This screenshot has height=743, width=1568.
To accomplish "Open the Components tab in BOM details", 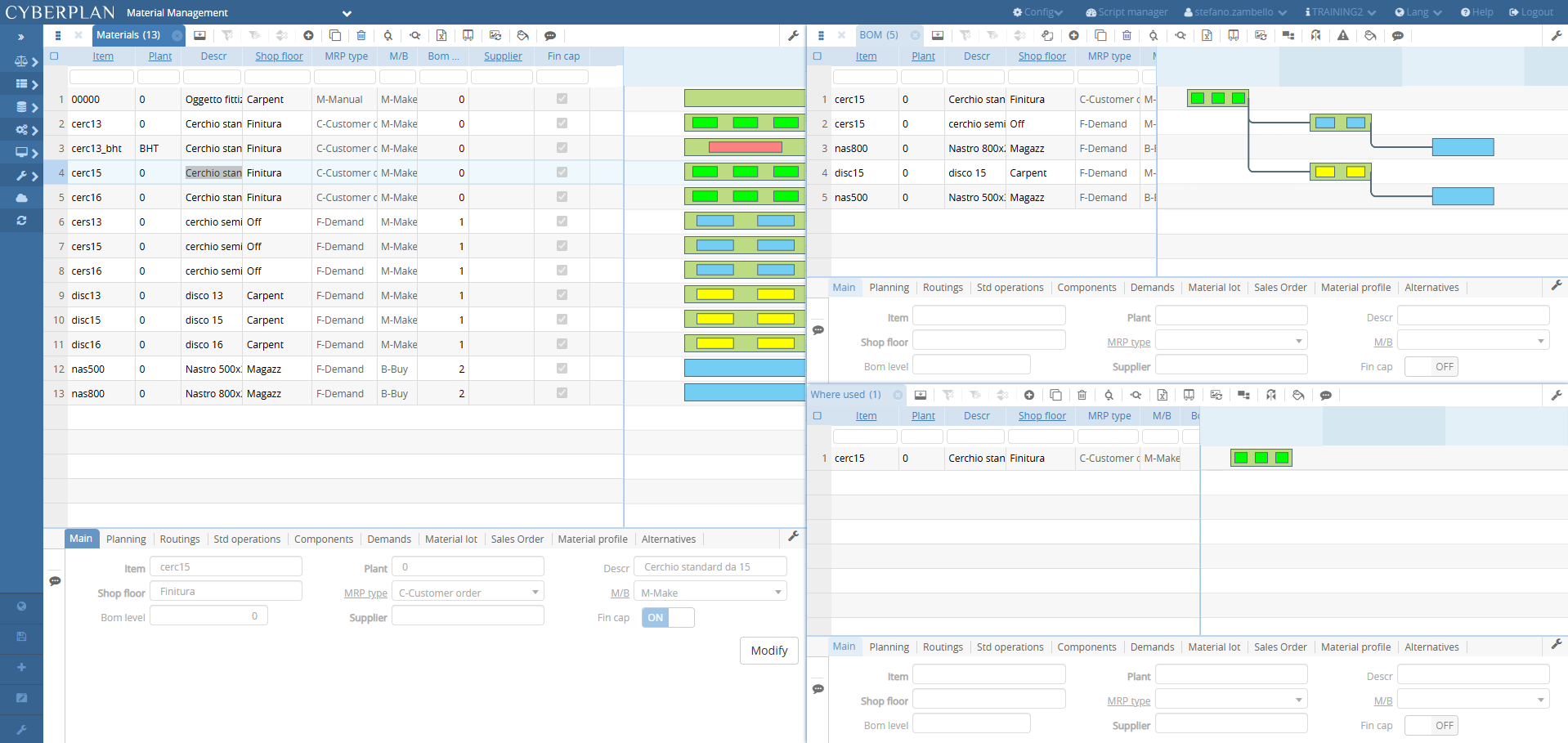I will pos(1087,287).
